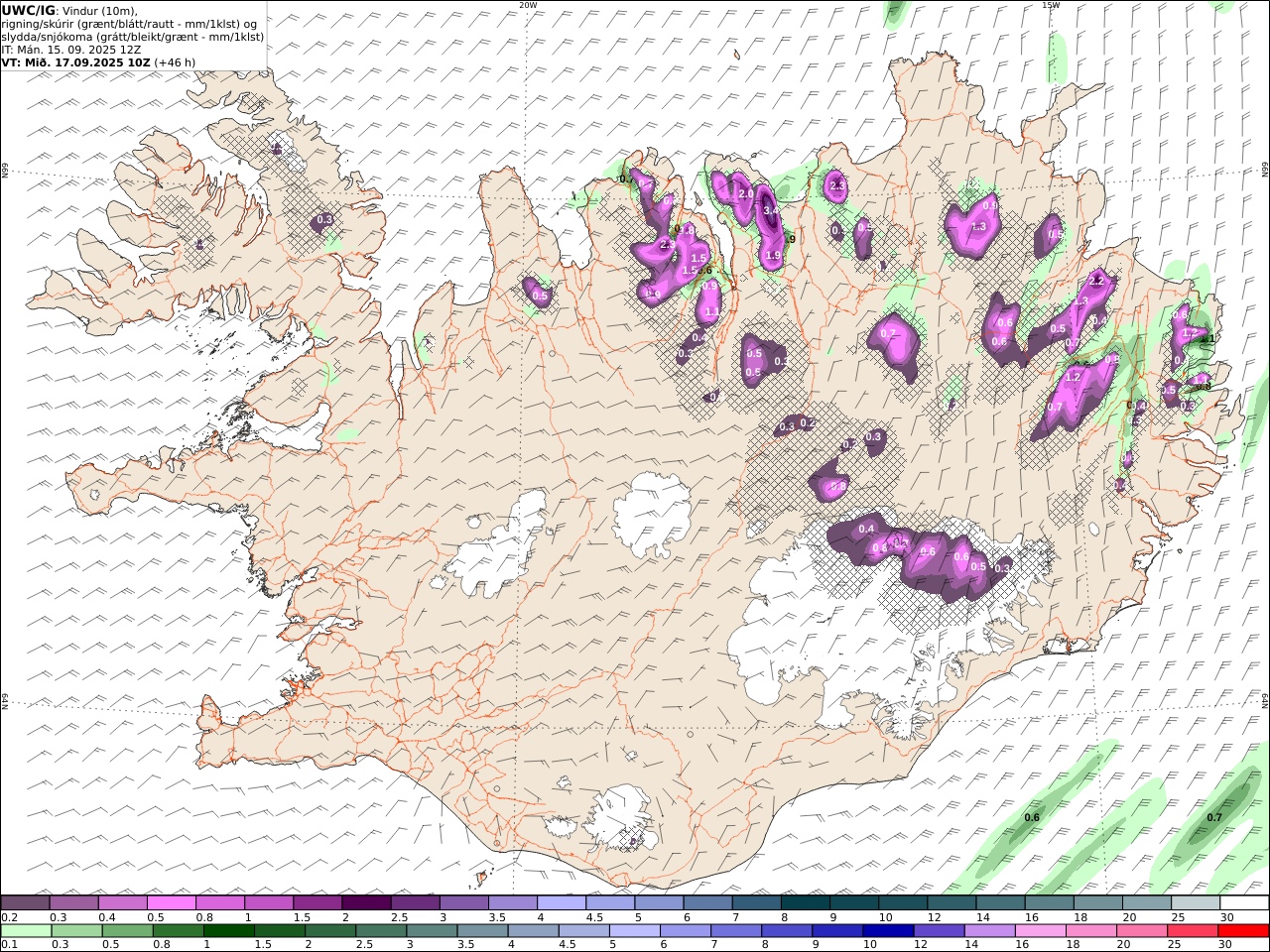This screenshot has height=952, width=1270.
Task: Click the 'rigning/skúrir' legend description line
Action: point(130,24)
